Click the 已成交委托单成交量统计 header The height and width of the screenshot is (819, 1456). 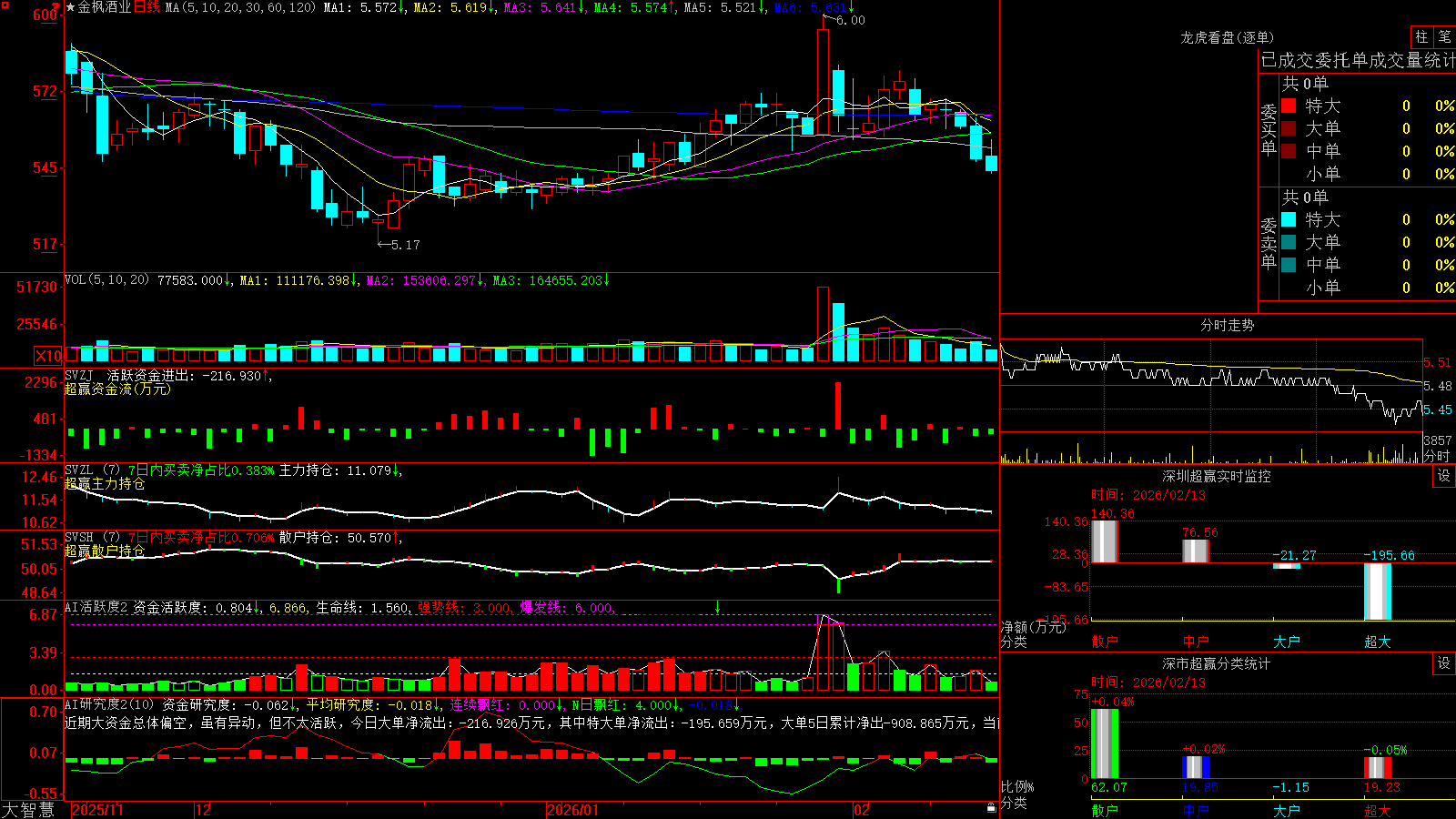coord(1358,60)
